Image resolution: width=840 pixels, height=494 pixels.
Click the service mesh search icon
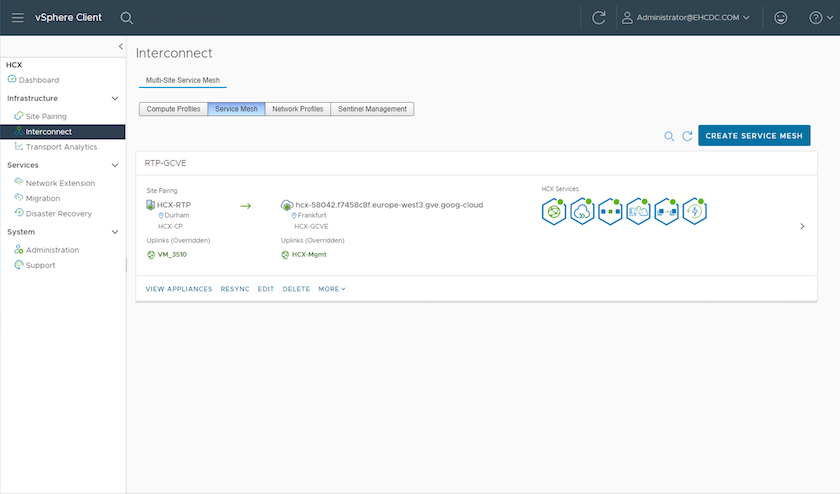[669, 136]
